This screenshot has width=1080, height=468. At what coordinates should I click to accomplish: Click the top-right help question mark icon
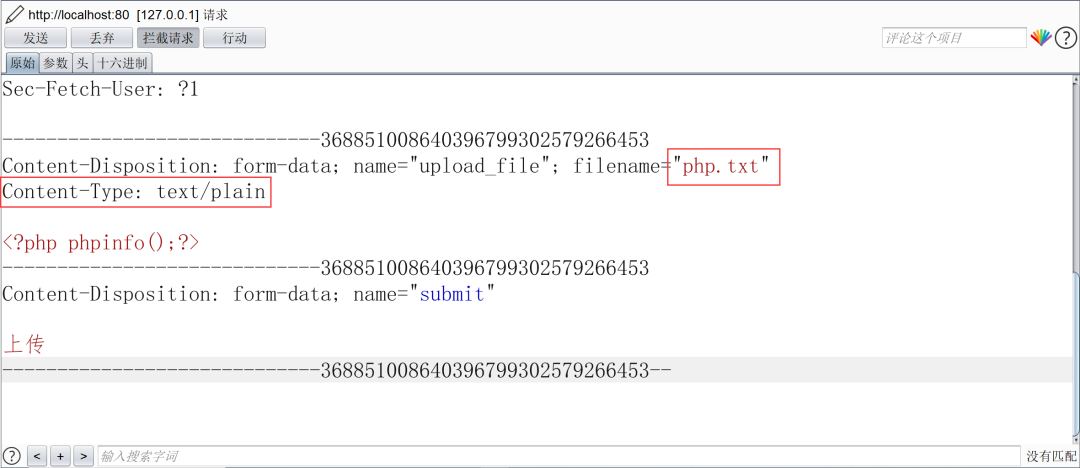click(x=1065, y=38)
